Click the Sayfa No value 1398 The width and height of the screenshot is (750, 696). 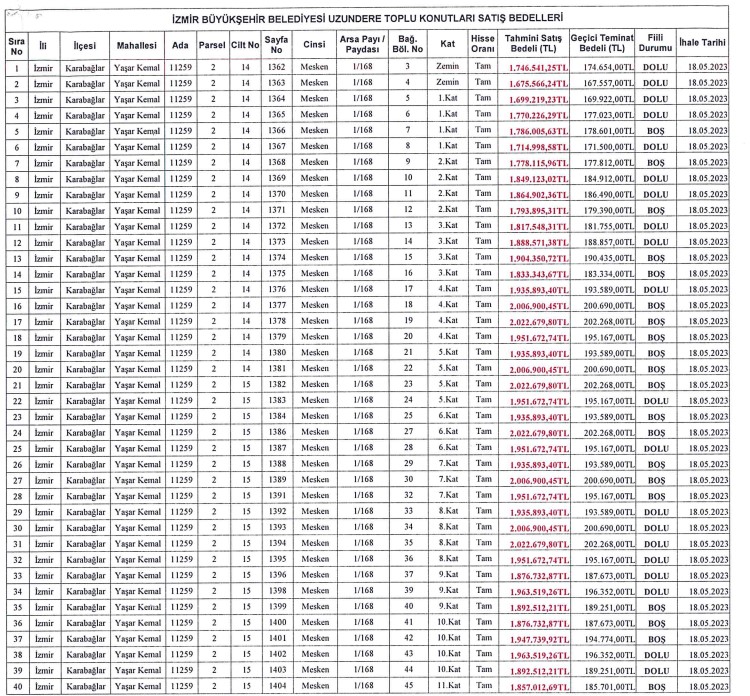coord(278,591)
